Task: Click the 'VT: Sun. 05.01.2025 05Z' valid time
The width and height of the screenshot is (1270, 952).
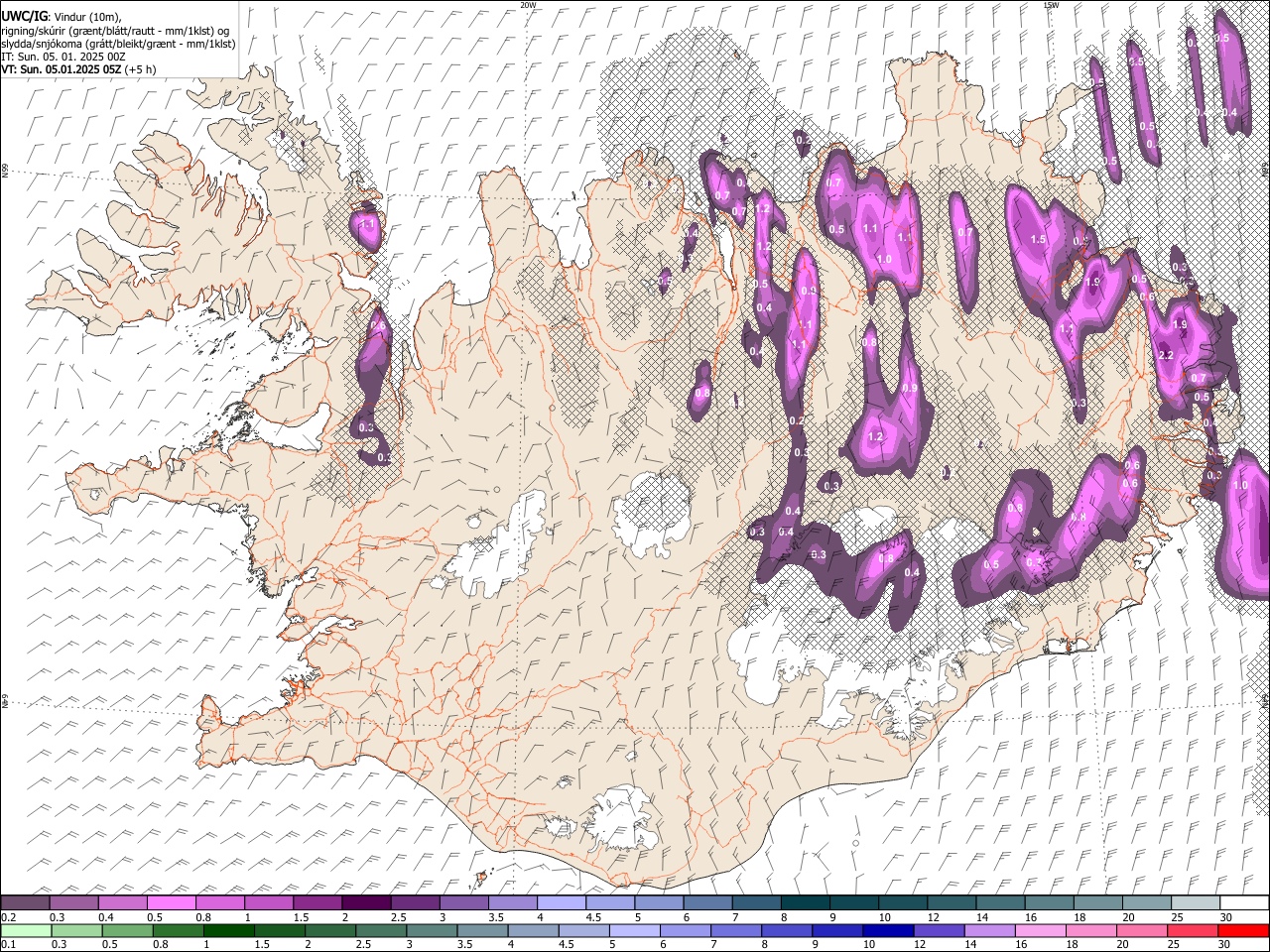Action: point(61,69)
